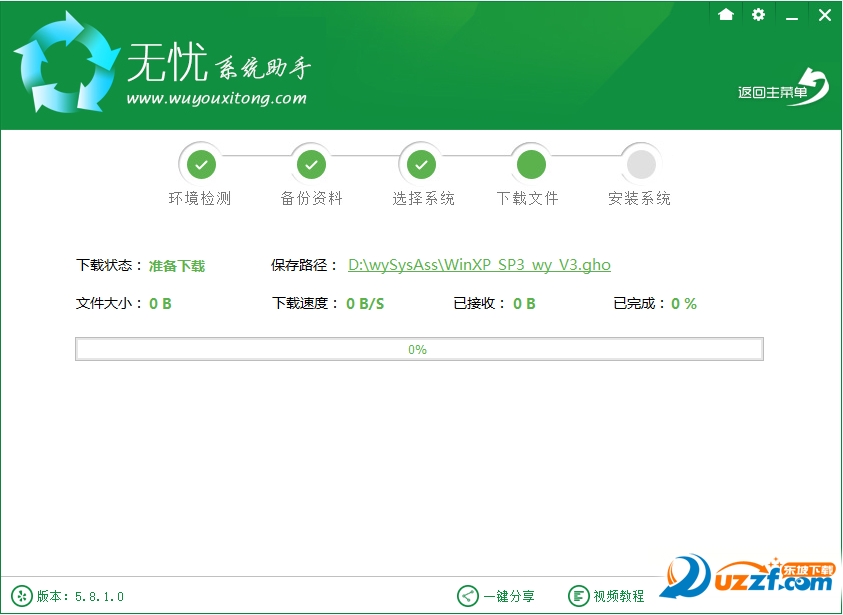The width and height of the screenshot is (843, 615).
Task: Click the 视频教程 document icon
Action: click(578, 596)
